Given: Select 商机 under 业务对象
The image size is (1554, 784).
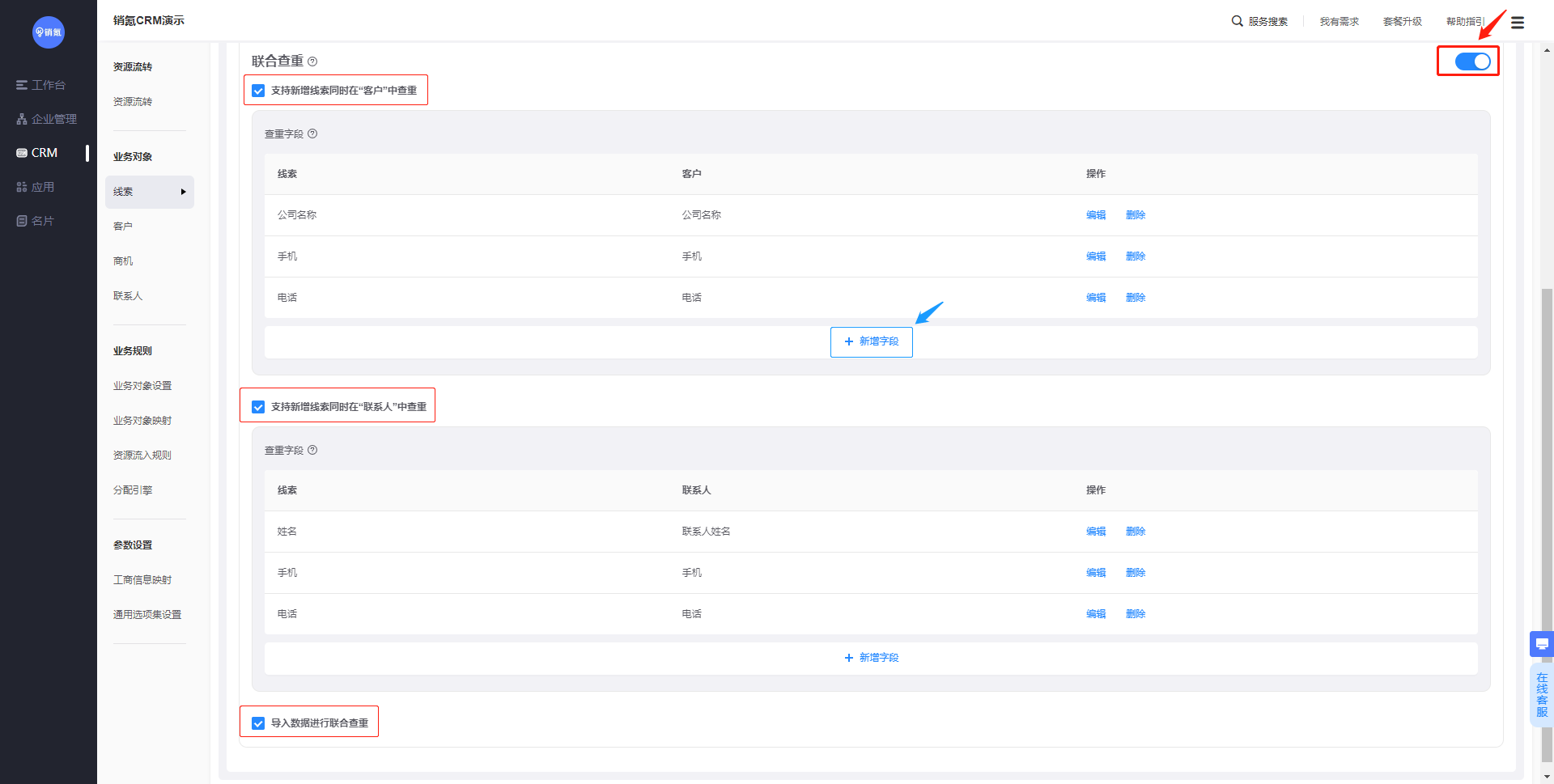Looking at the screenshot, I should pyautogui.click(x=123, y=261).
